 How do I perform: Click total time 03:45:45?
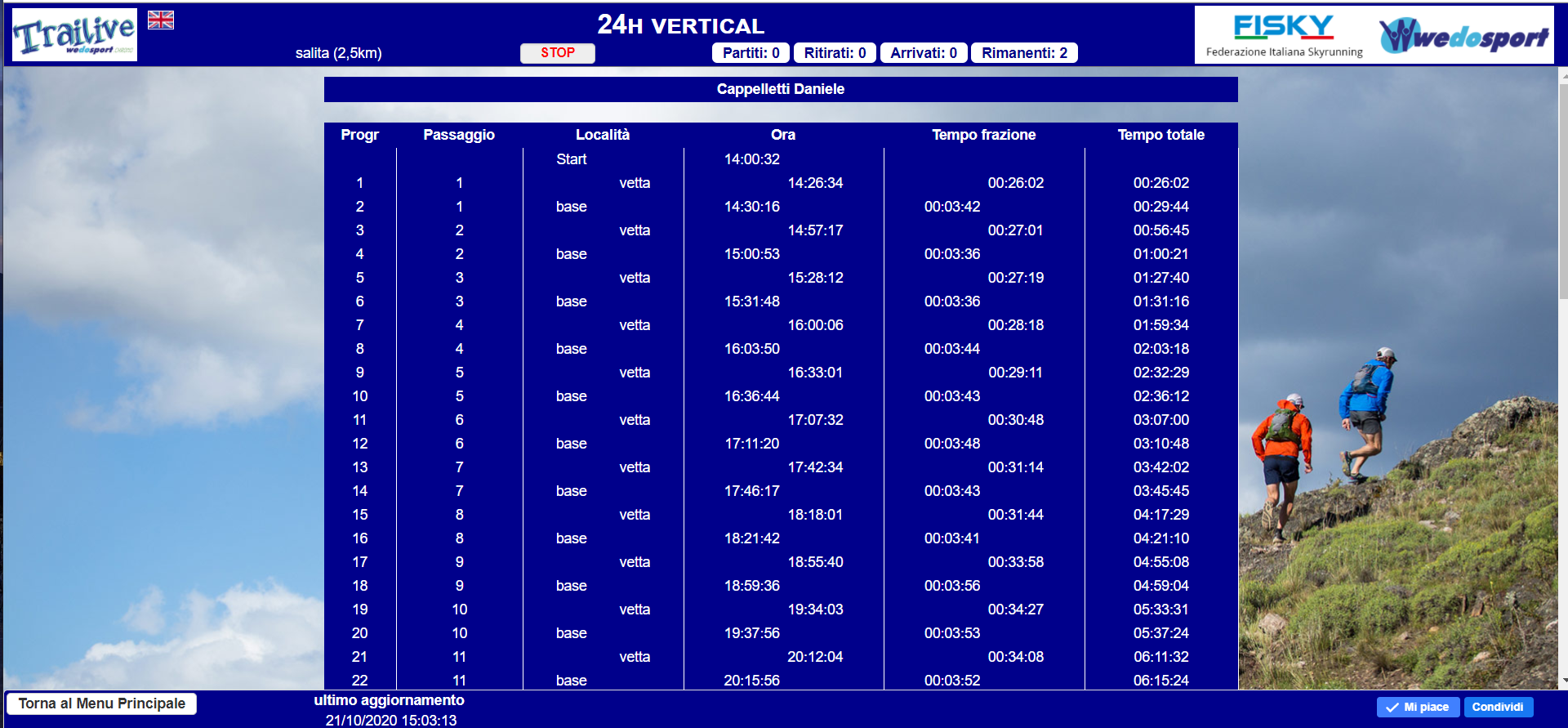coord(1161,491)
